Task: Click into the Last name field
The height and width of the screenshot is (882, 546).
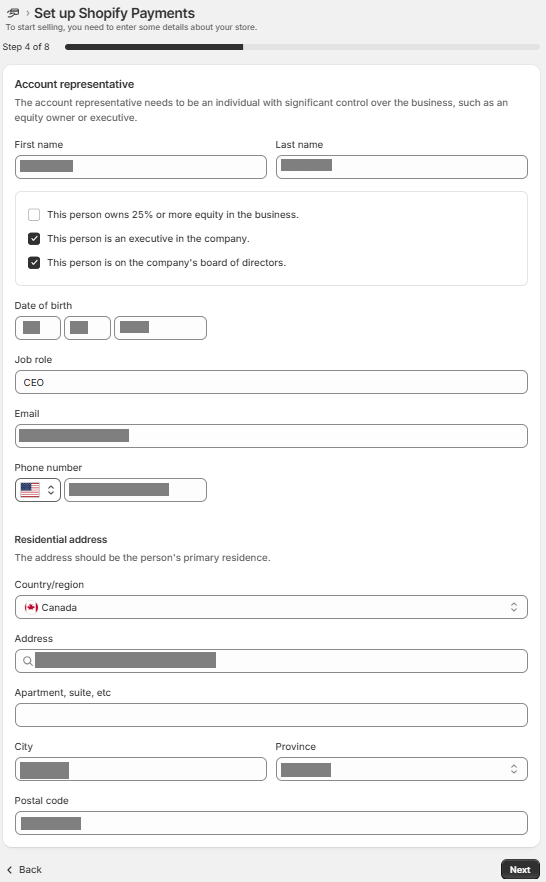Action: pos(401,167)
